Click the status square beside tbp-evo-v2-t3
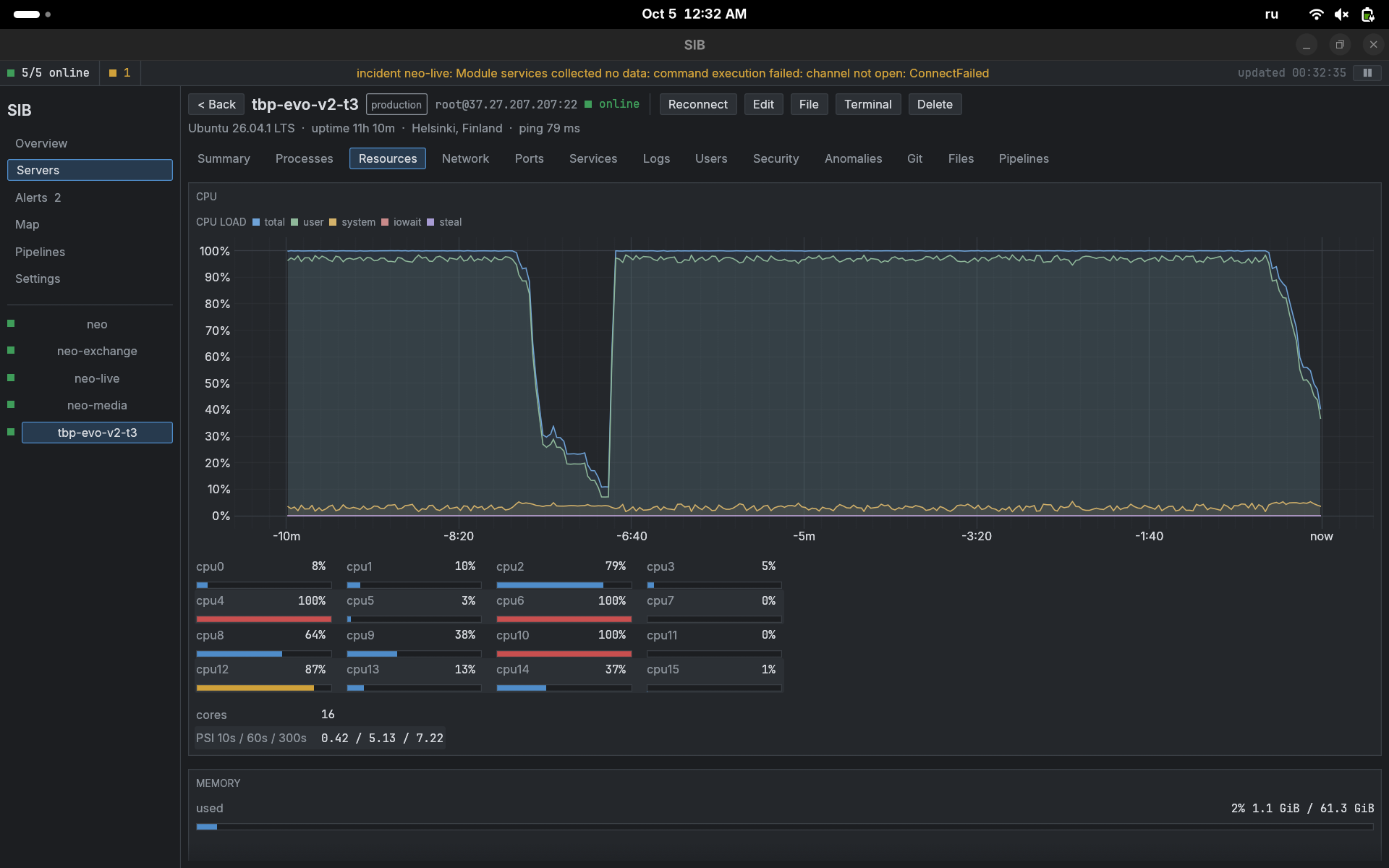The height and width of the screenshot is (868, 1389). click(x=11, y=432)
